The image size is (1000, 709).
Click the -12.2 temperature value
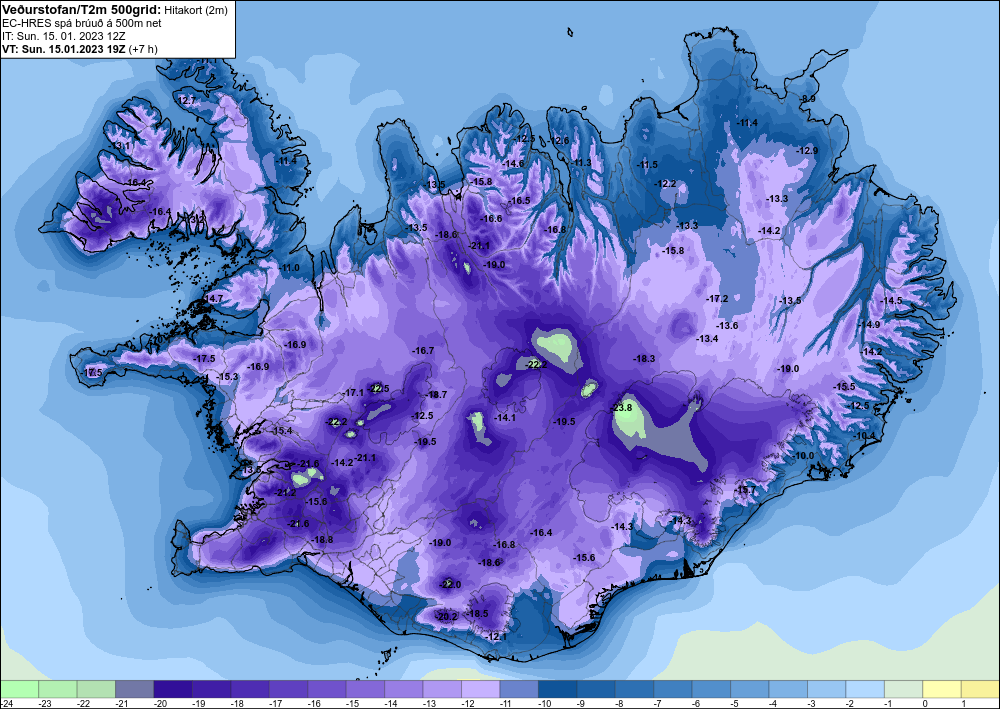(x=666, y=184)
